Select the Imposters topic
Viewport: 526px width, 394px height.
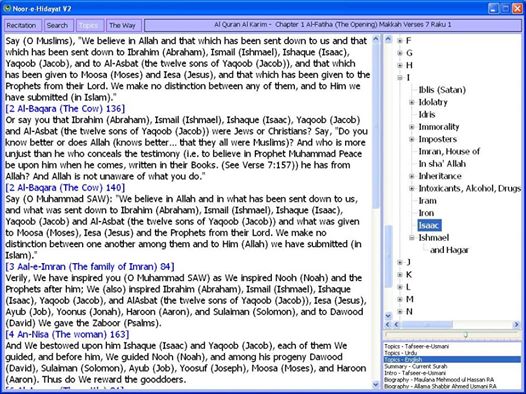click(438, 139)
